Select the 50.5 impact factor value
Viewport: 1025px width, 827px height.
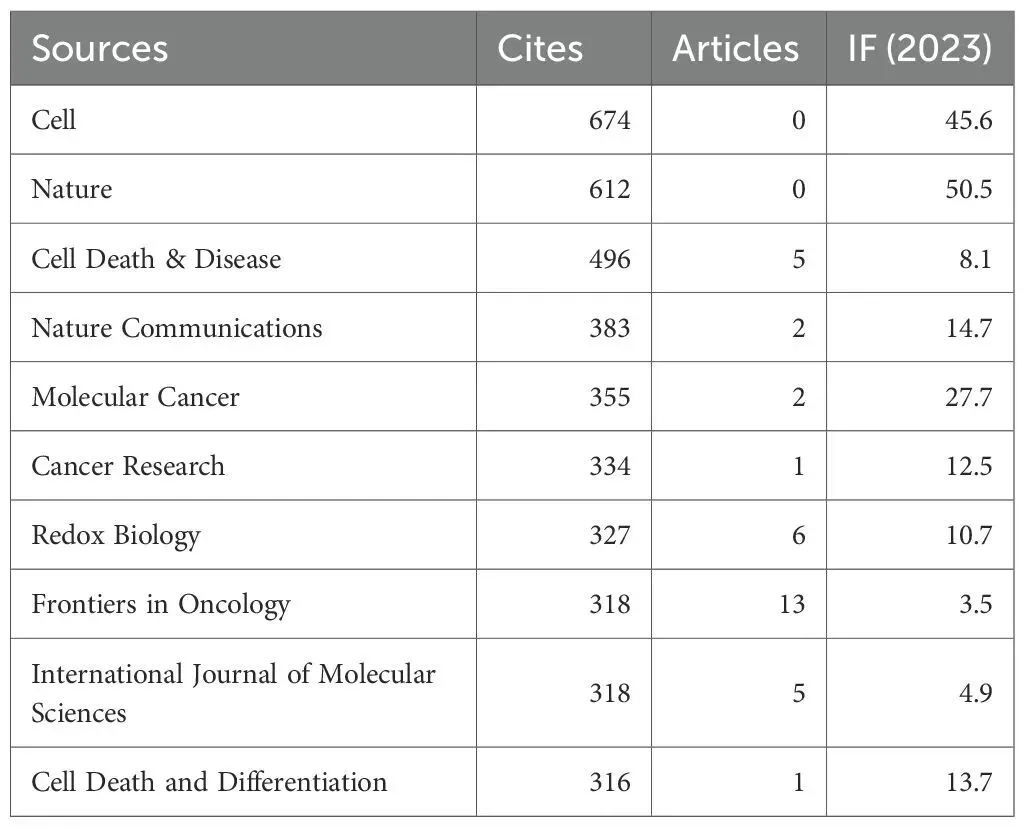[x=969, y=189]
